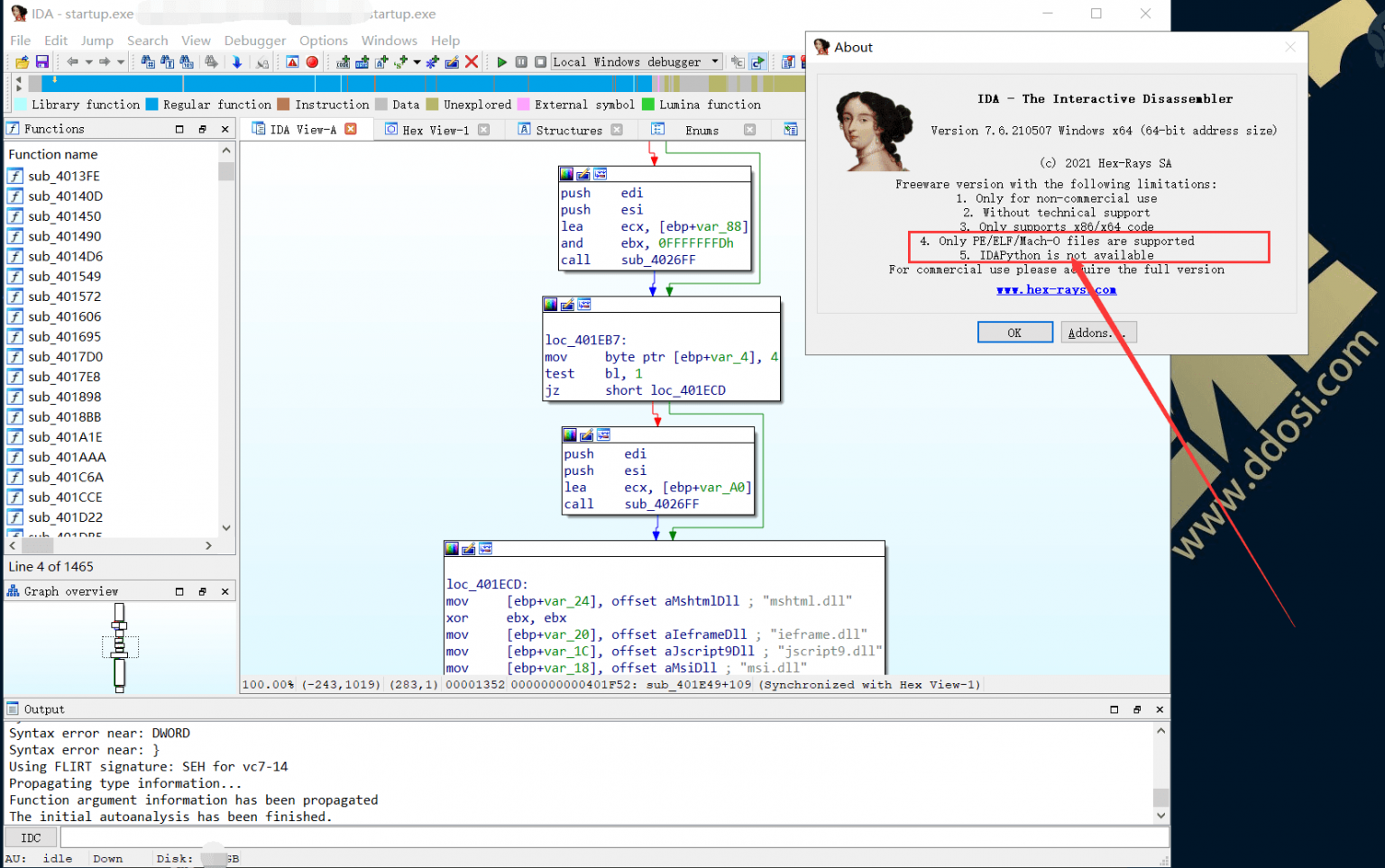Navigate forward with the right arrow icon

(104, 61)
